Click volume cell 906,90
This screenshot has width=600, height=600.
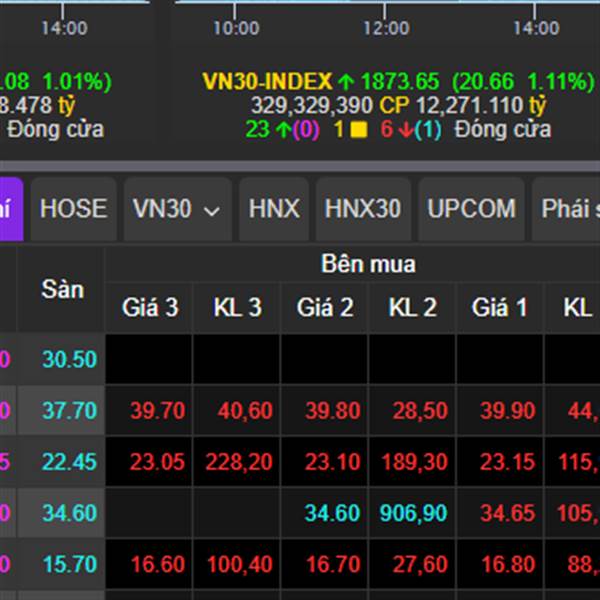pos(413,514)
